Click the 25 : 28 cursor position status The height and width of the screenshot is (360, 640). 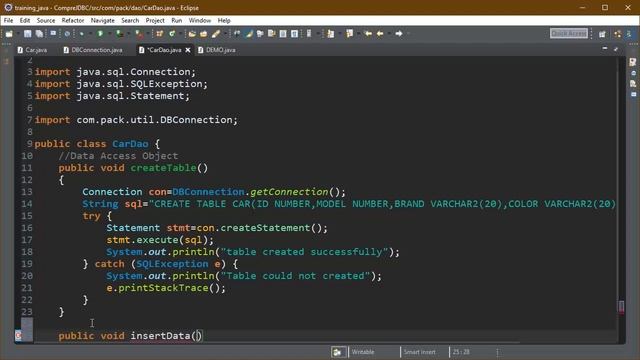click(x=461, y=352)
